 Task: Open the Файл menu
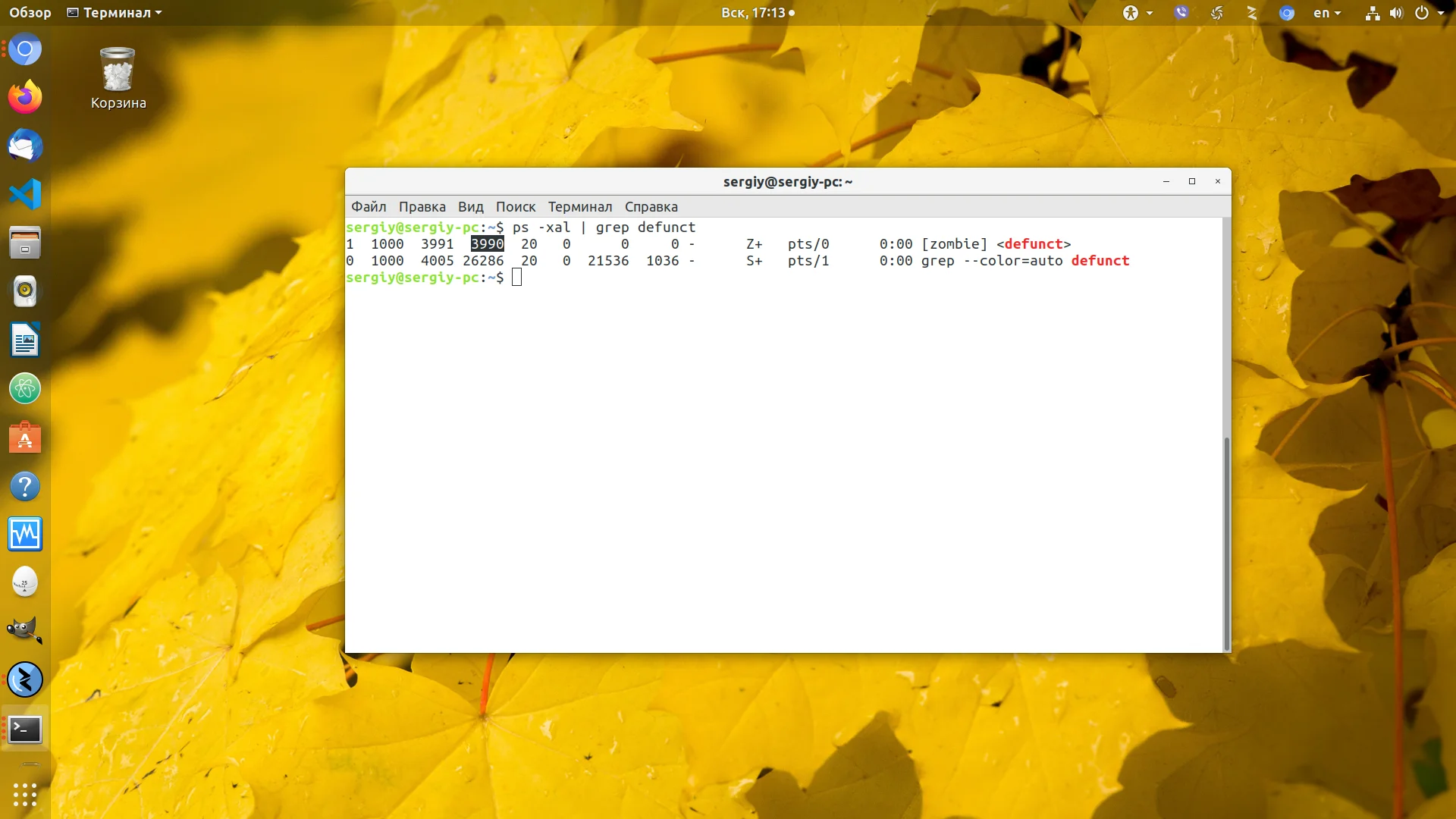pyautogui.click(x=369, y=207)
